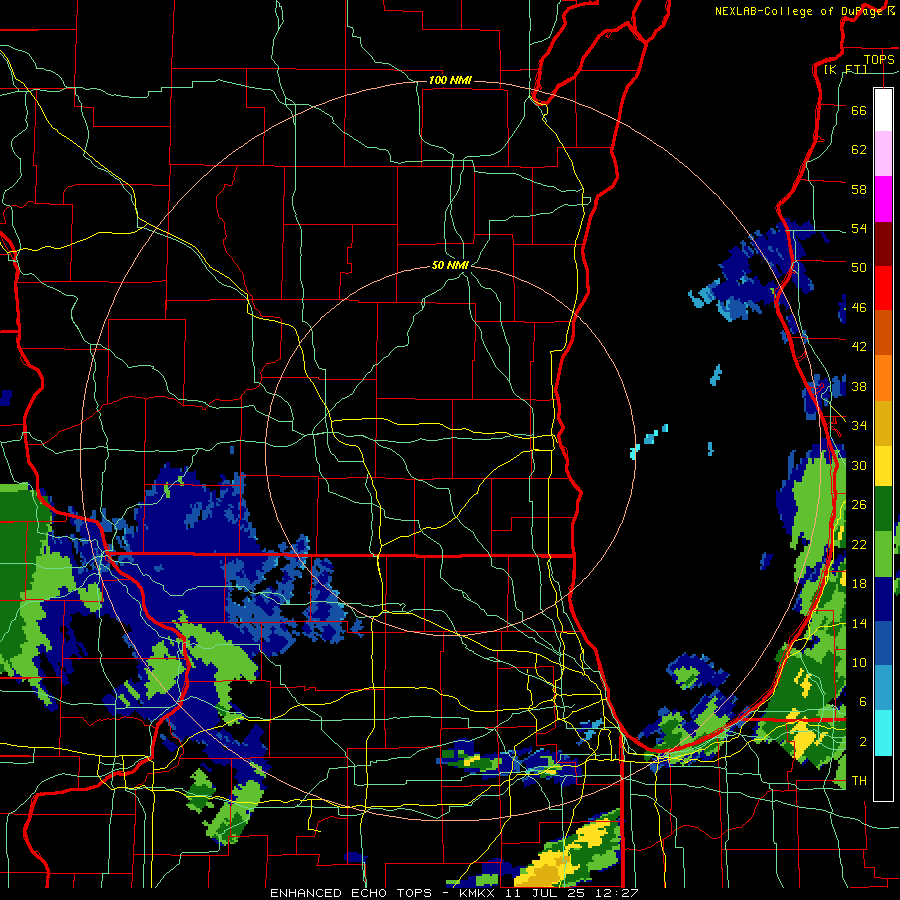The image size is (900, 900).
Task: Select the '46' legend value
Action: point(859,308)
